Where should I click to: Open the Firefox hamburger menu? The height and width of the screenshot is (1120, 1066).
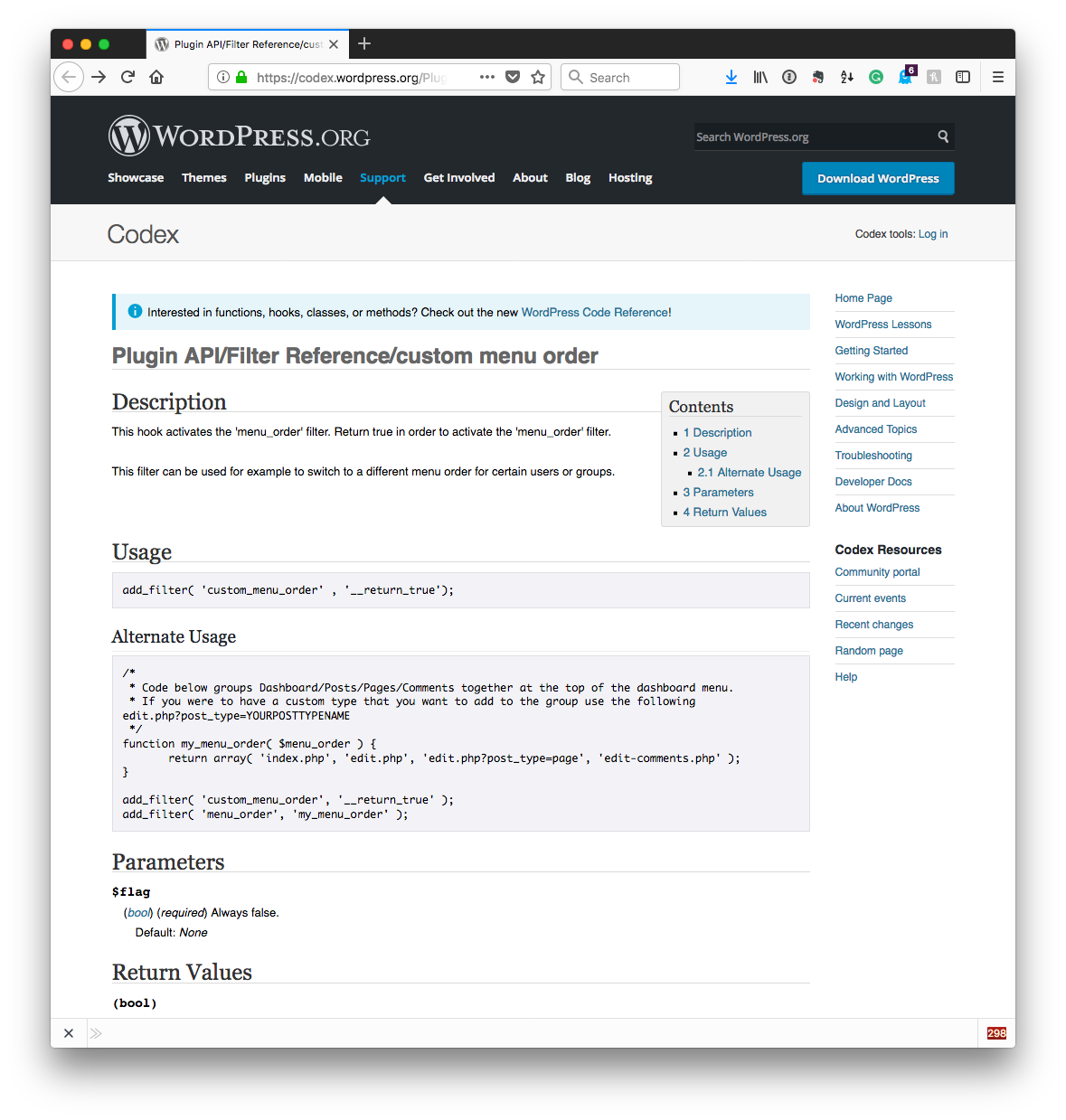[x=997, y=77]
